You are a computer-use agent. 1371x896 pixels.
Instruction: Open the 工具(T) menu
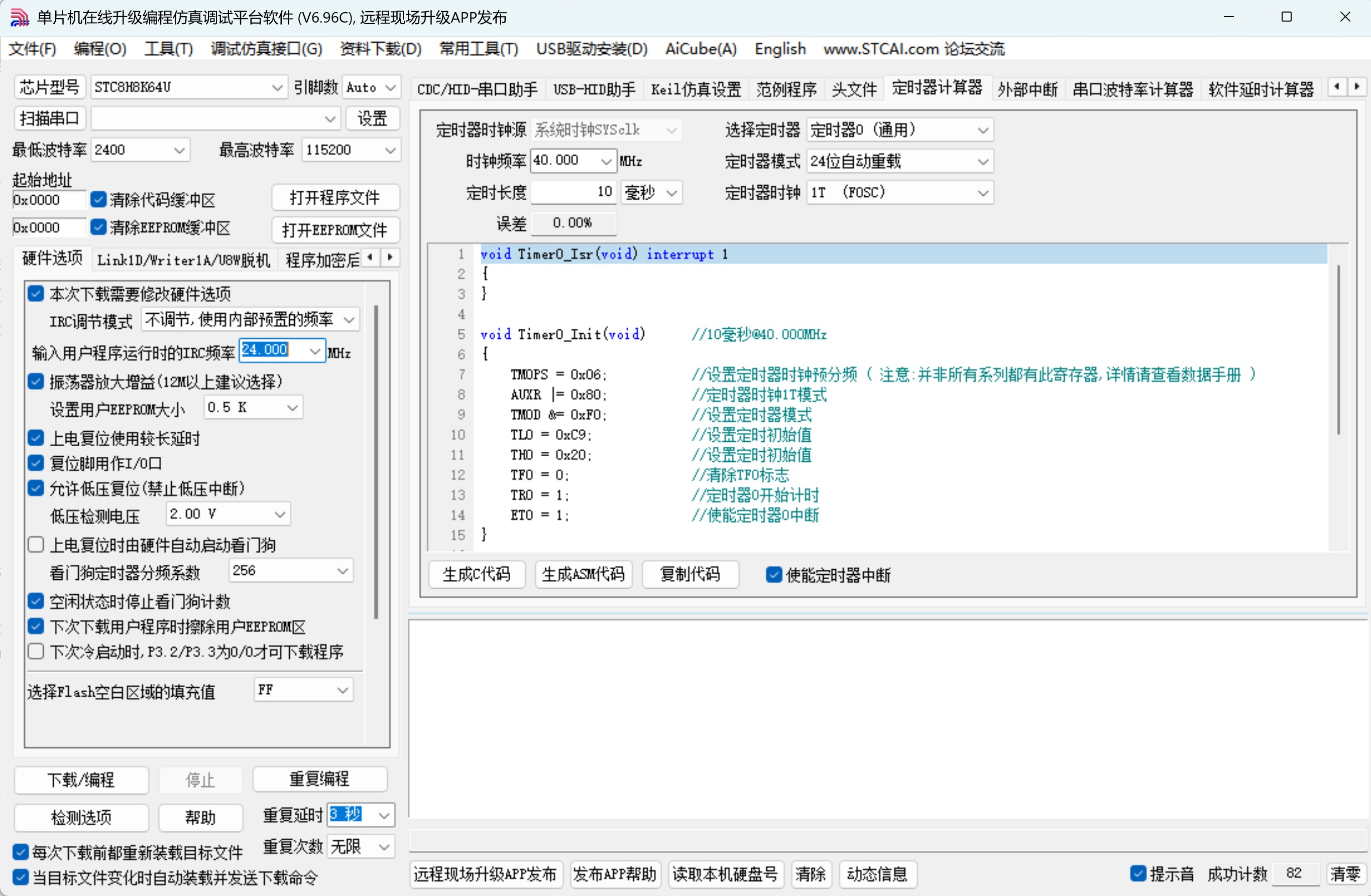[x=168, y=49]
